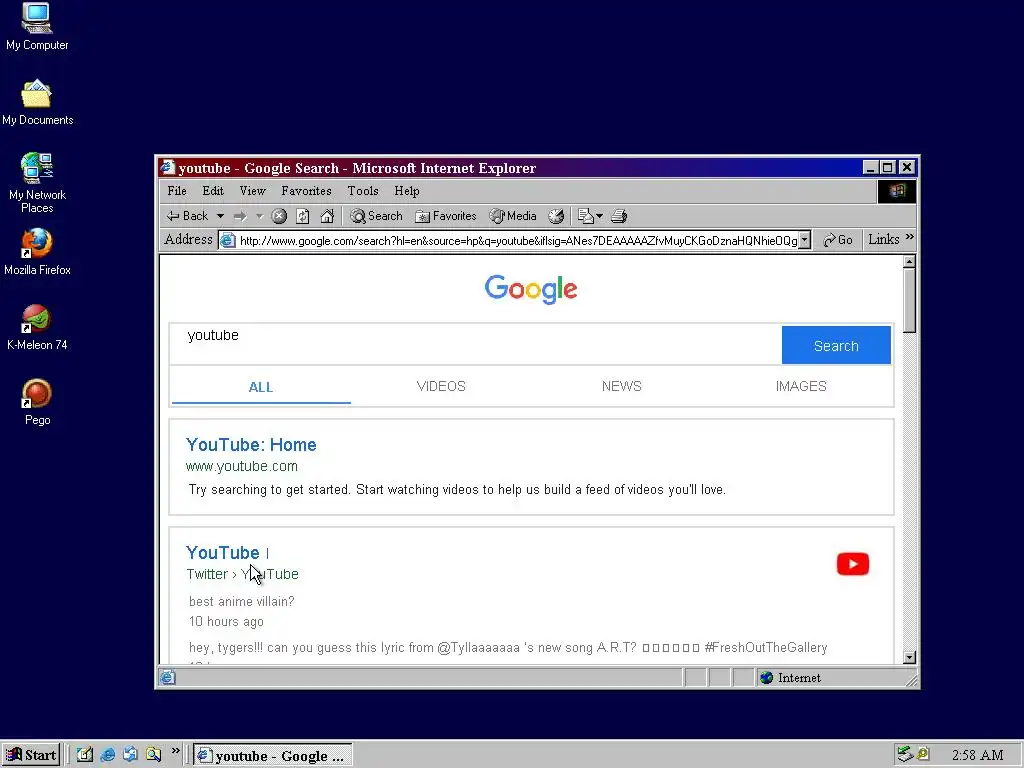Image resolution: width=1024 pixels, height=768 pixels.
Task: Open the My Computer desktop icon
Action: click(37, 26)
